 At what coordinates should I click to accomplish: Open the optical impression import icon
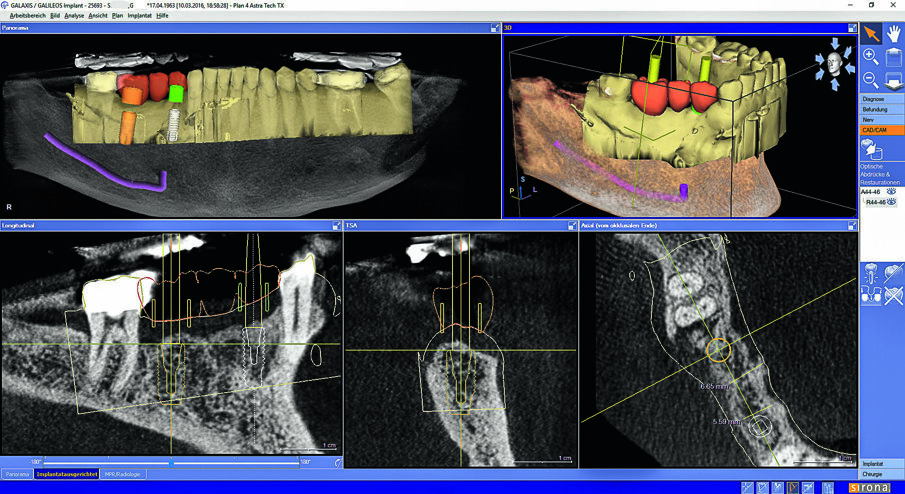click(x=871, y=150)
